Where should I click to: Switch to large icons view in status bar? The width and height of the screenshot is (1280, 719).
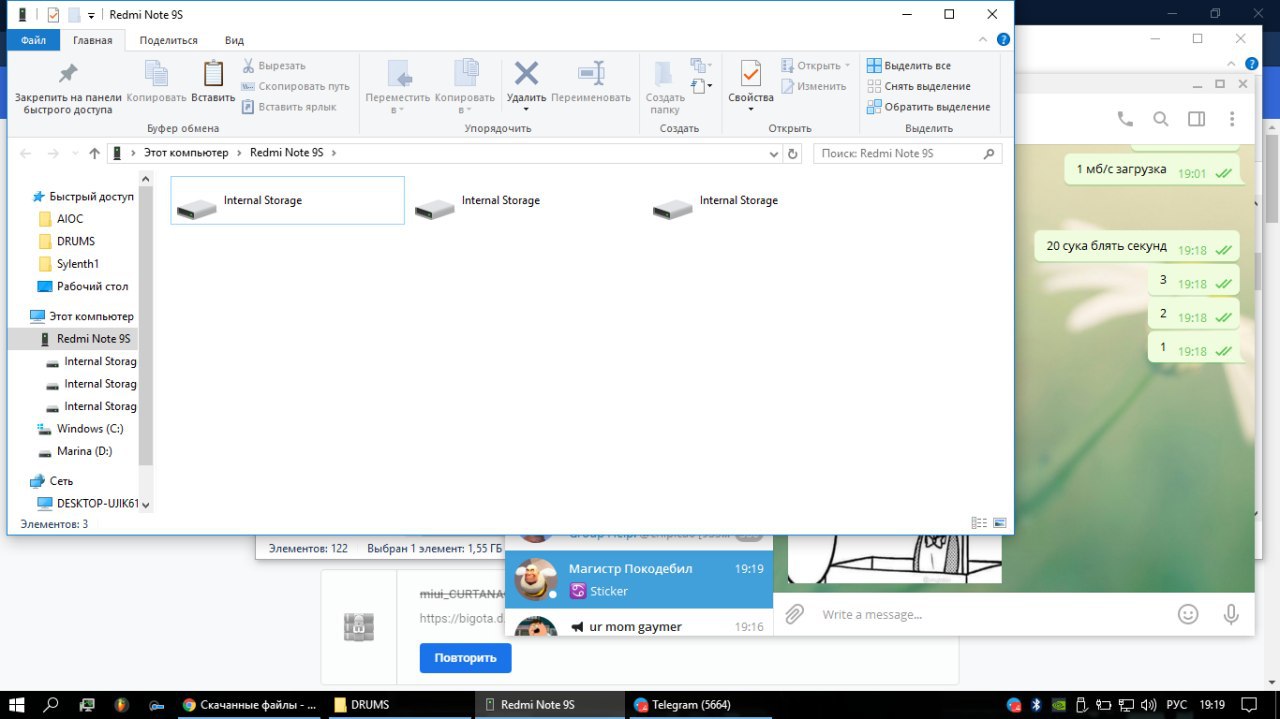point(998,523)
